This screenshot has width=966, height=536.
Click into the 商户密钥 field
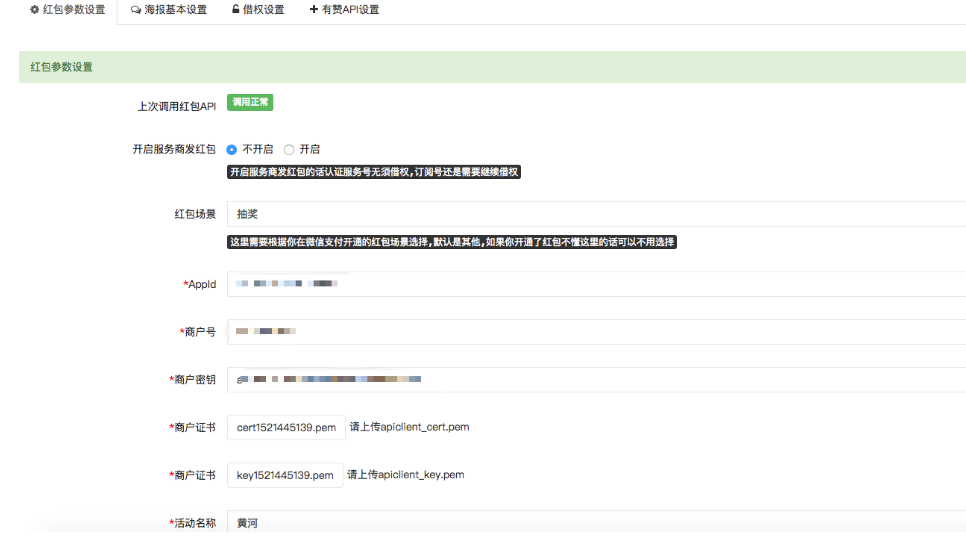pyautogui.click(x=595, y=379)
